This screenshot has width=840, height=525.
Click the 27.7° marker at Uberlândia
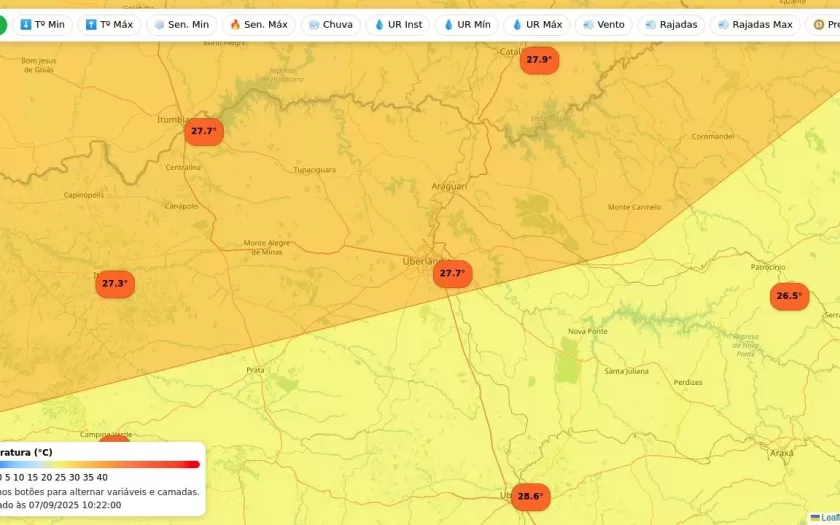(x=452, y=273)
